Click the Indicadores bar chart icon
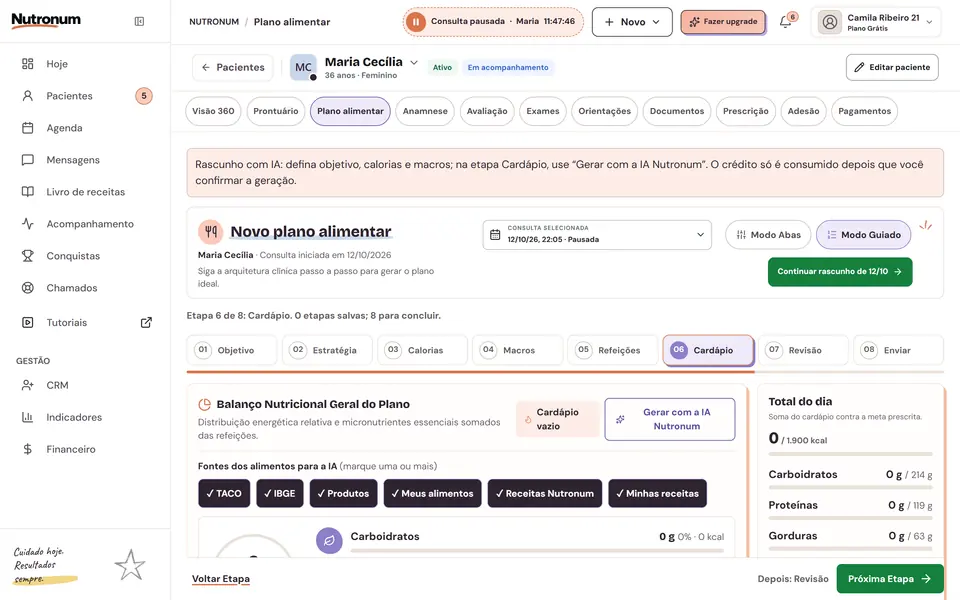960x600 pixels. click(x=28, y=417)
